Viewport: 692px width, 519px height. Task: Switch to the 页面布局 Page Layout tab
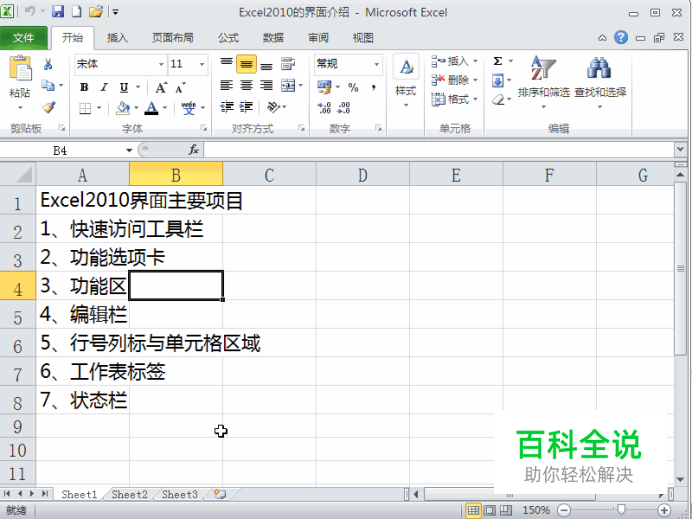[173, 38]
